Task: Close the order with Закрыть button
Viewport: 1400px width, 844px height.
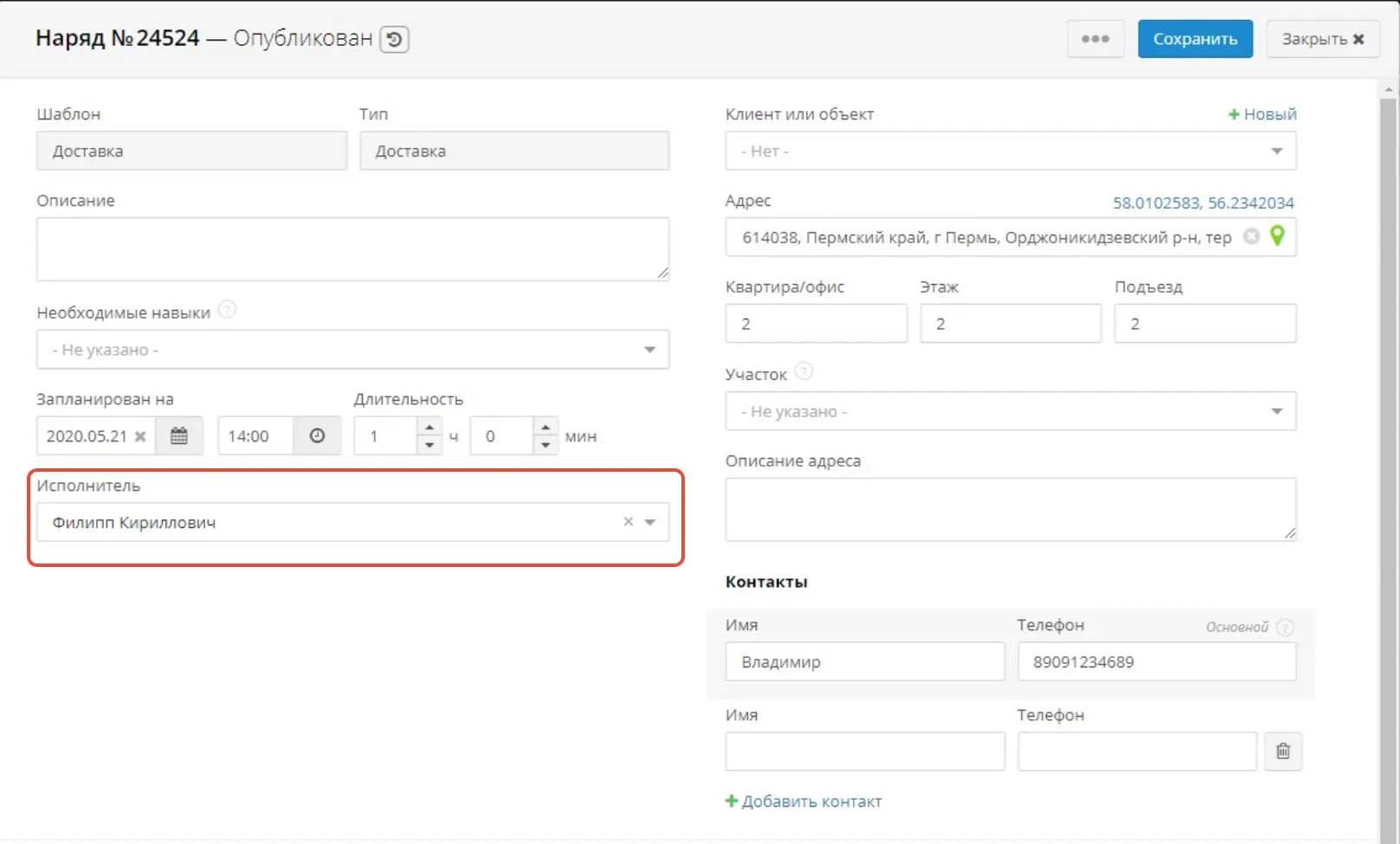Action: (x=1322, y=39)
